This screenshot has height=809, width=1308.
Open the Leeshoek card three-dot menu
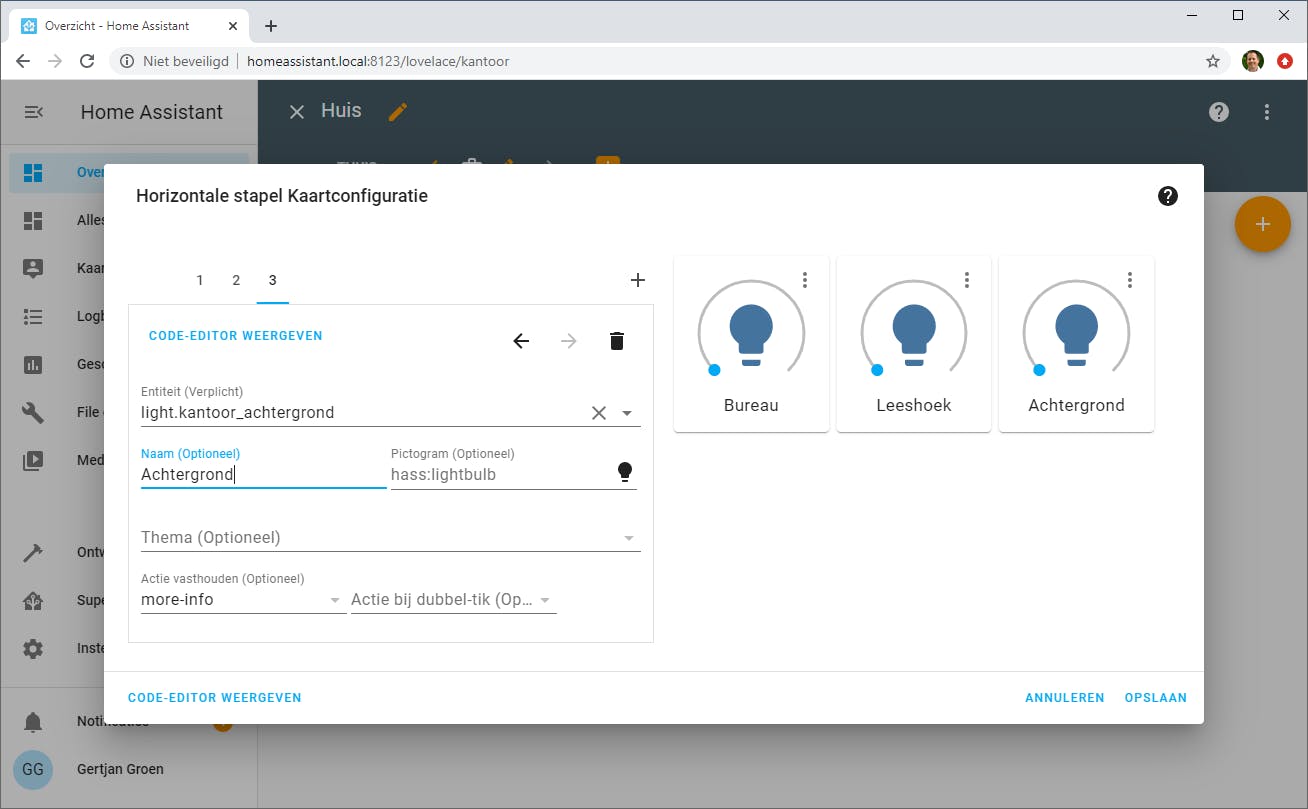tap(967, 280)
